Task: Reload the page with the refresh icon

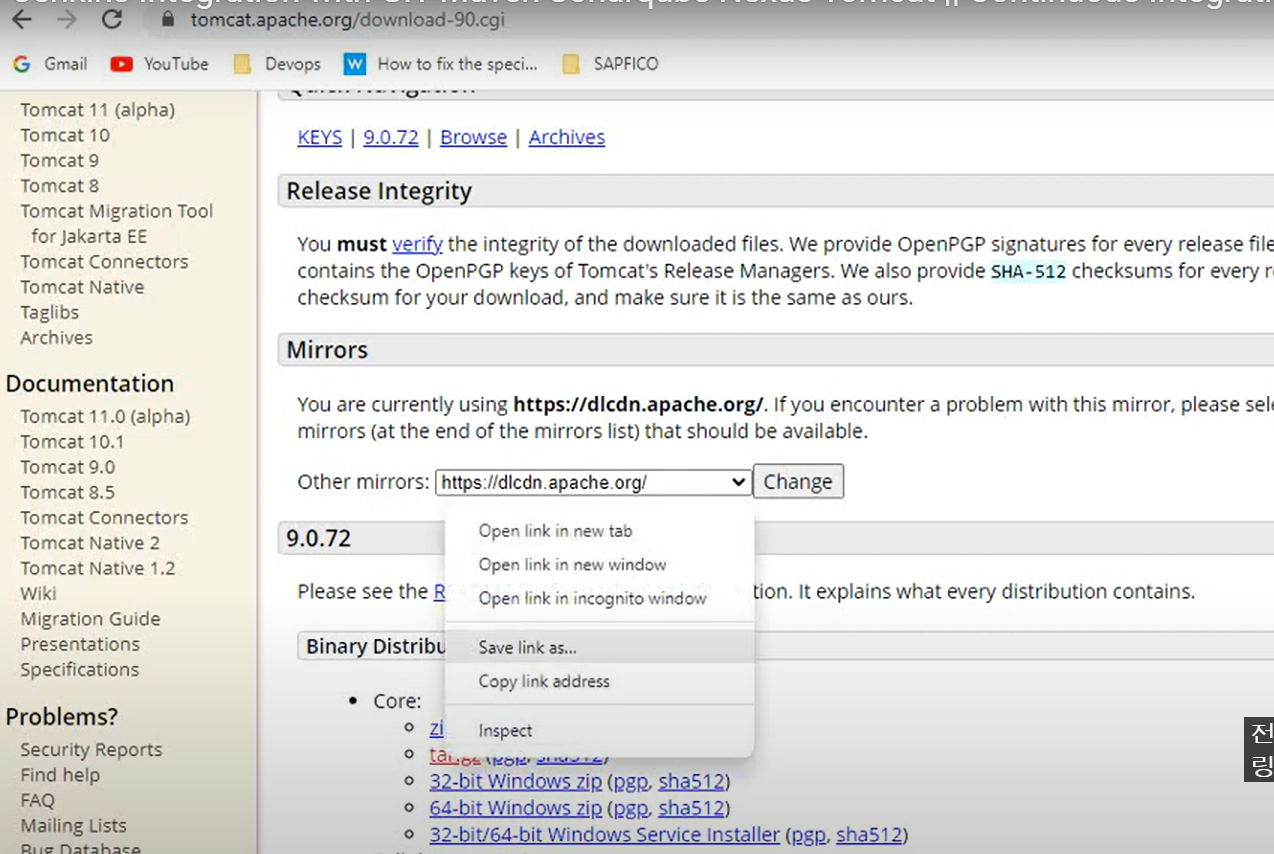Action: [x=112, y=19]
